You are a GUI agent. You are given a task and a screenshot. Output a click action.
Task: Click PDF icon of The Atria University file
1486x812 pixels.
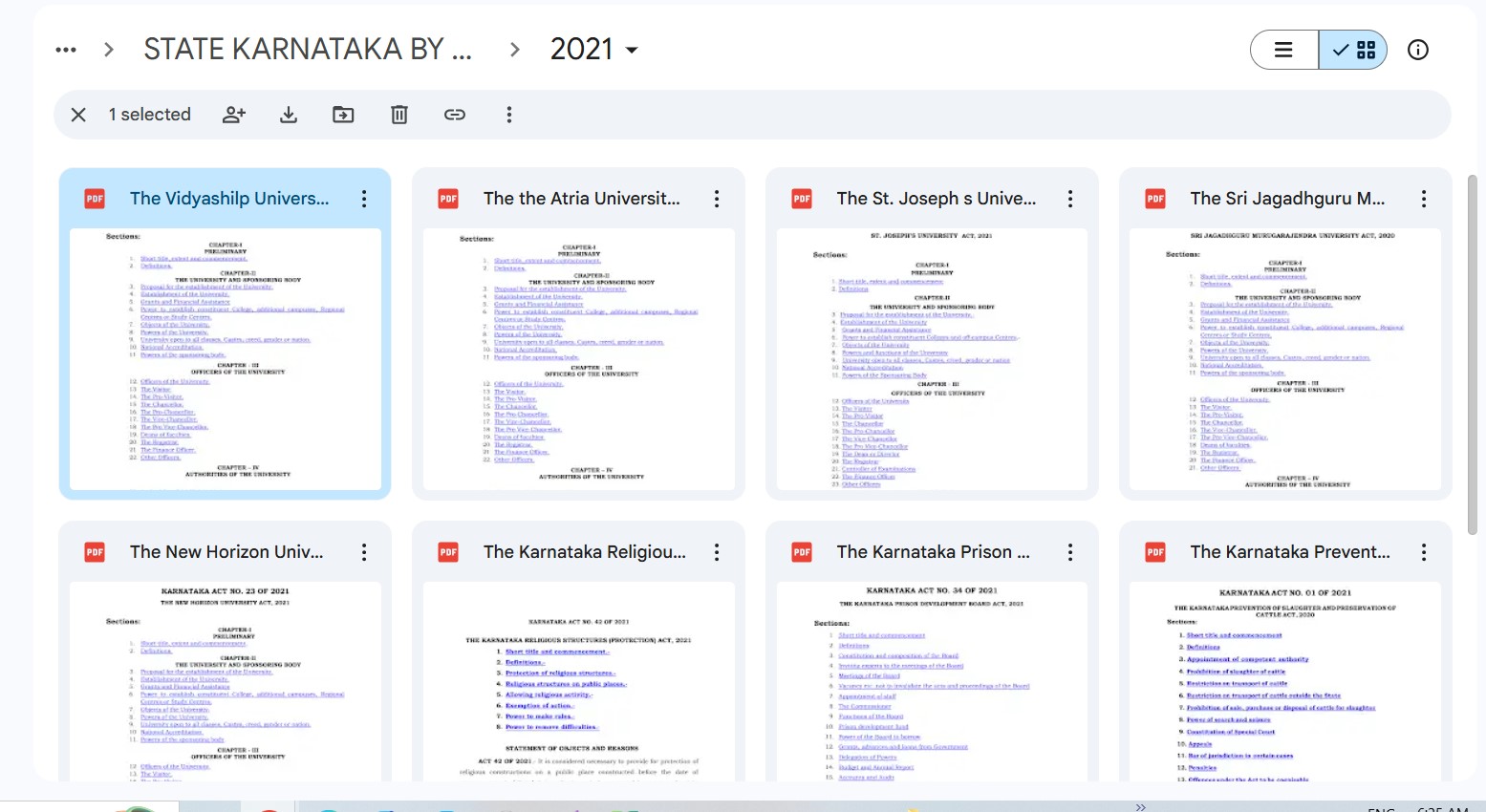coord(448,199)
